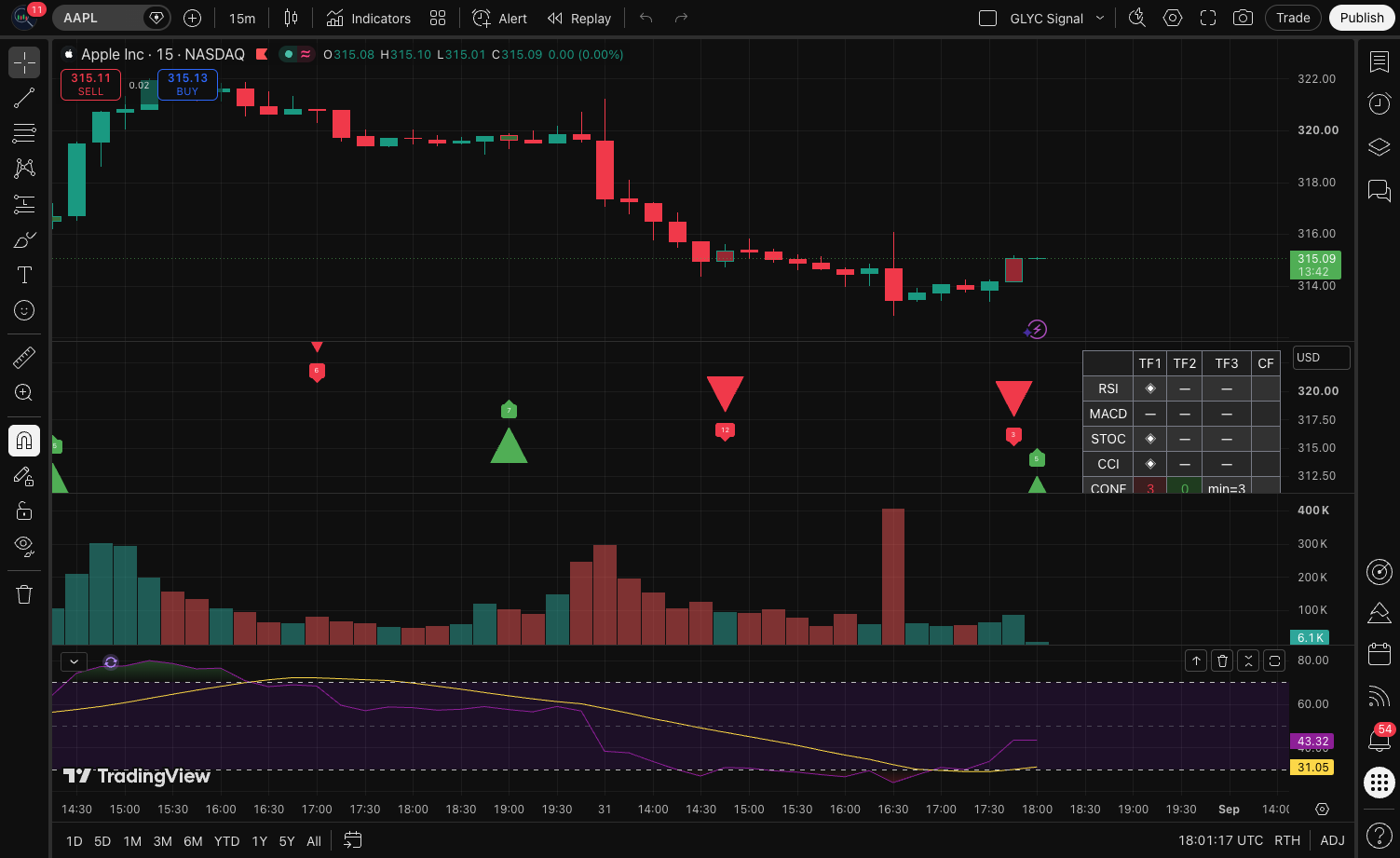This screenshot has height=858, width=1400.
Task: Switch range to YTD
Action: (226, 840)
